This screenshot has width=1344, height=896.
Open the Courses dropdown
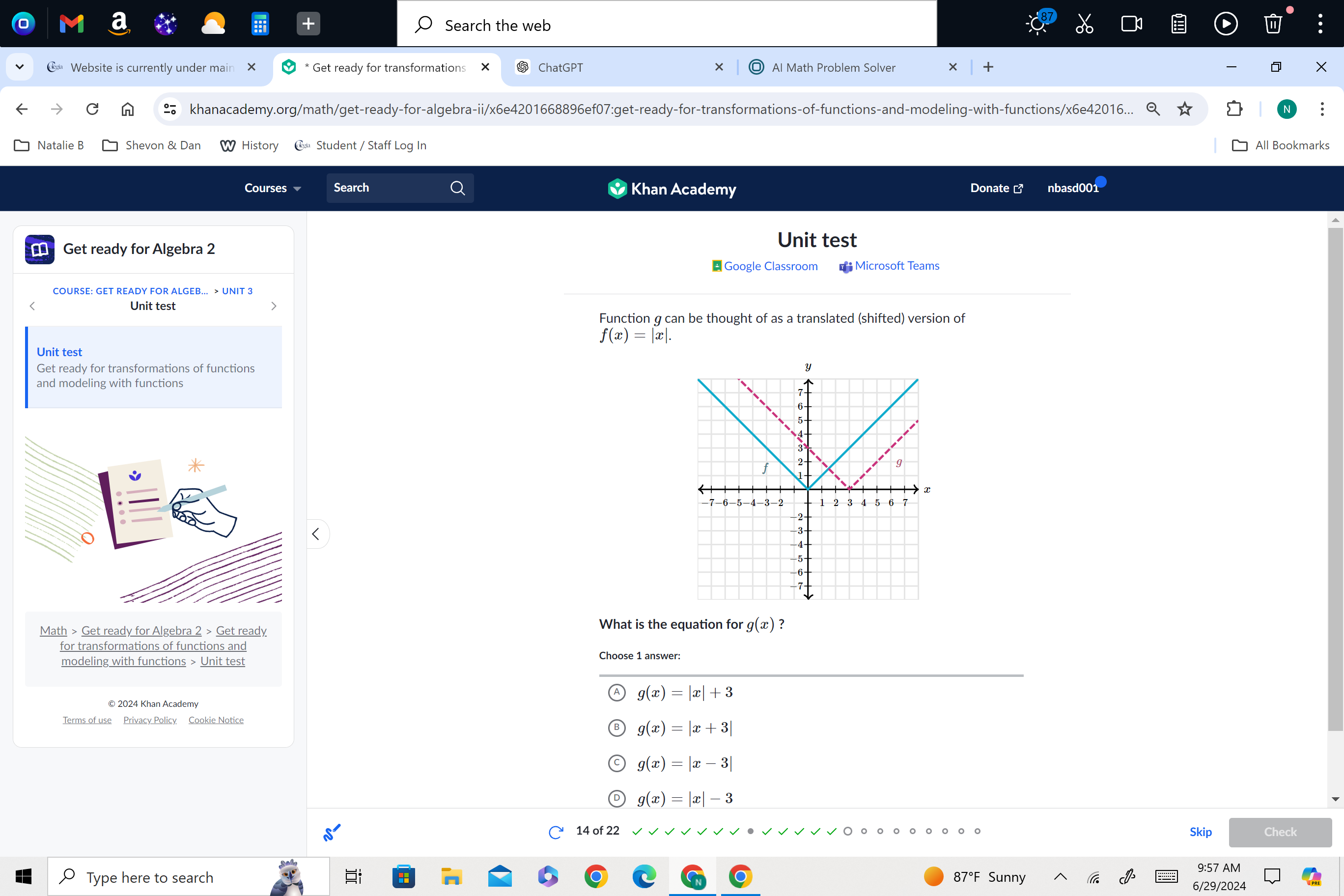[x=272, y=188]
